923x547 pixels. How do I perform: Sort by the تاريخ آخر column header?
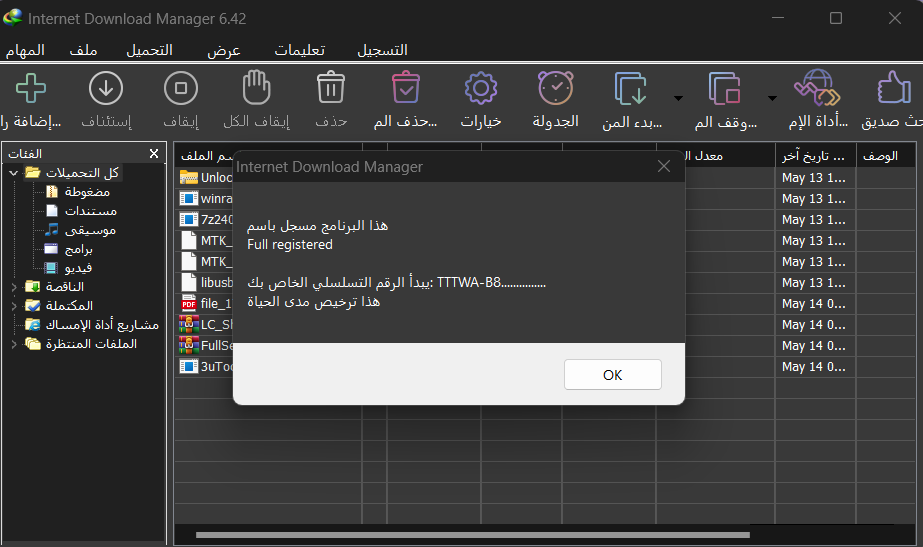point(815,156)
